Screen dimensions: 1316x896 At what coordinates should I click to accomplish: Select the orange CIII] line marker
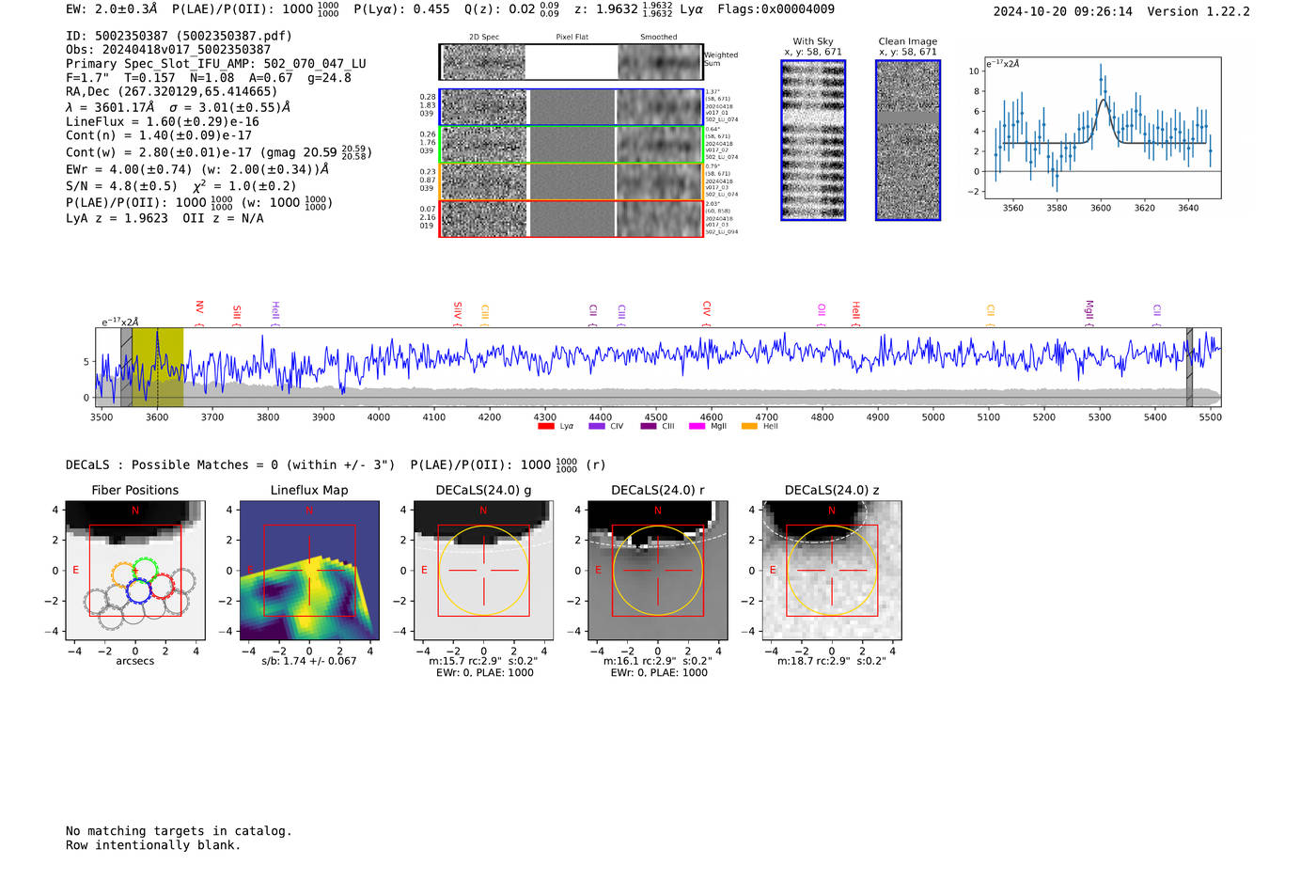(x=485, y=315)
